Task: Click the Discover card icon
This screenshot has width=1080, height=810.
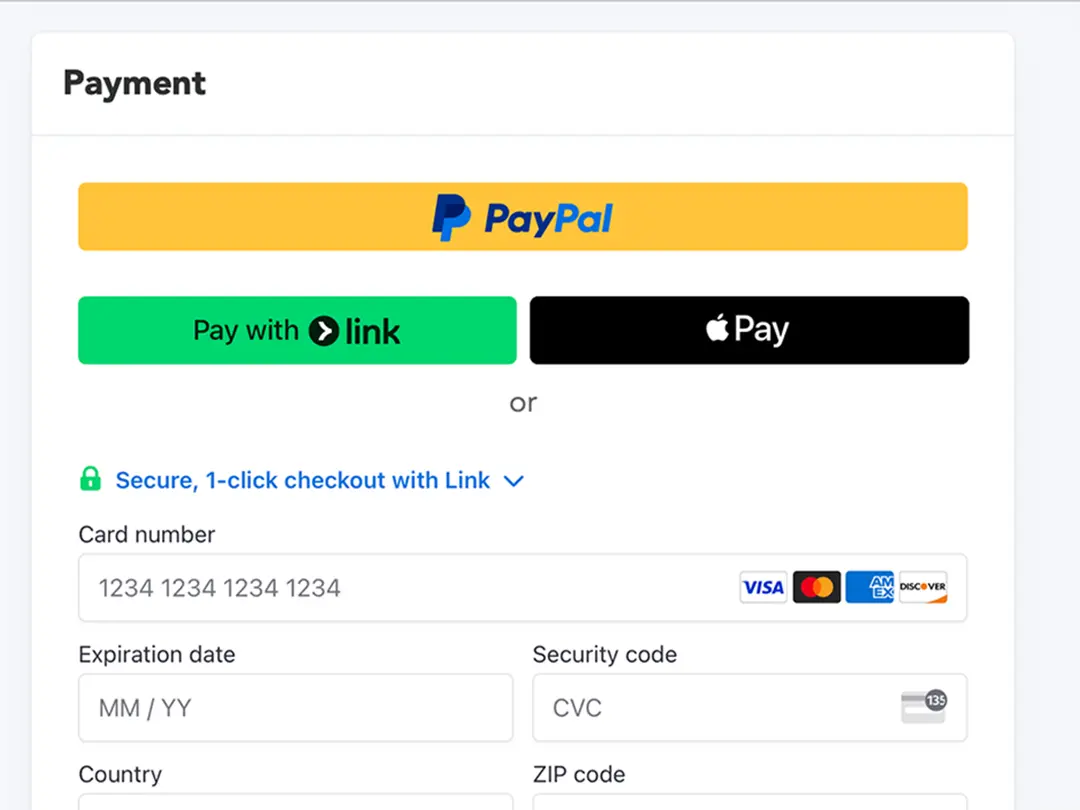Action: (922, 587)
